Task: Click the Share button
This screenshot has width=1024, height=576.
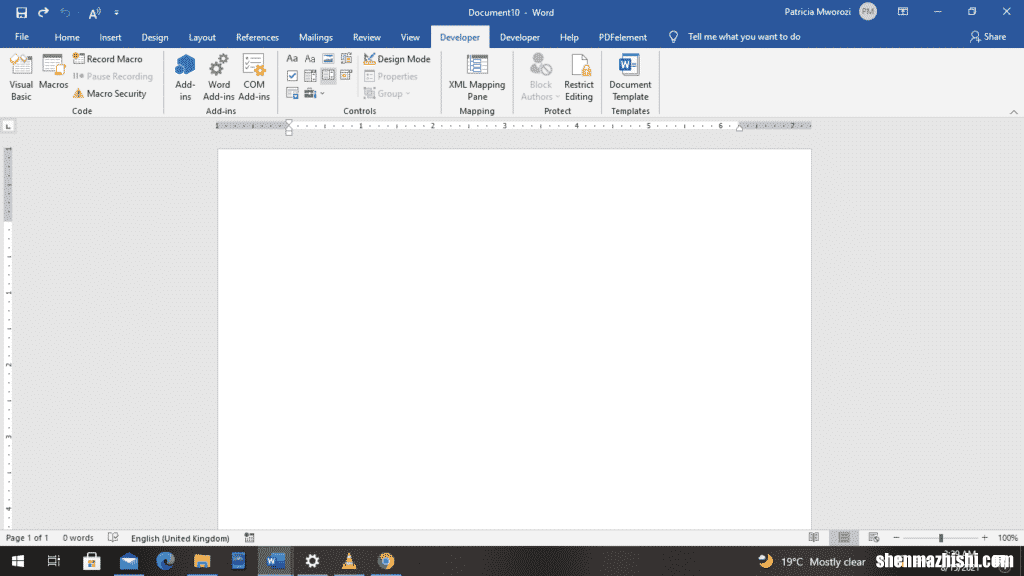Action: 987,37
